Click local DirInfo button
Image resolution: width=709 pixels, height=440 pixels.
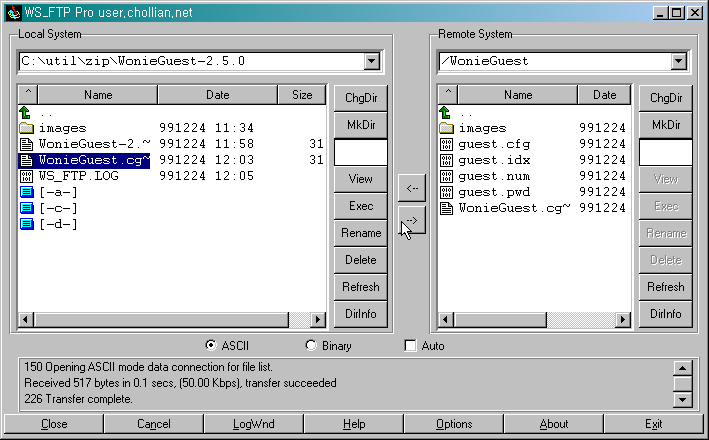click(x=361, y=314)
